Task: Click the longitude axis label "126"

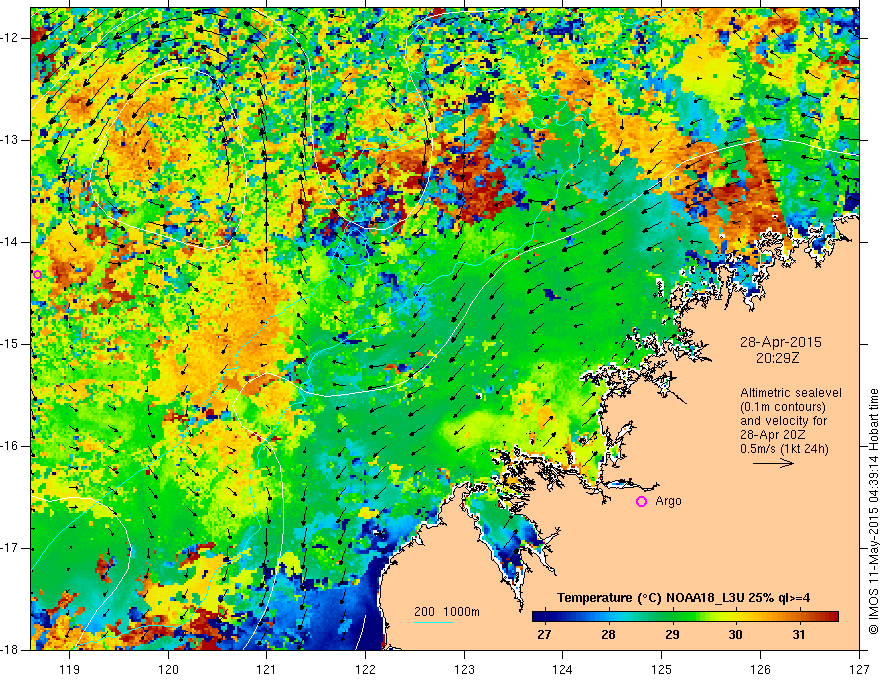Action: (760, 669)
